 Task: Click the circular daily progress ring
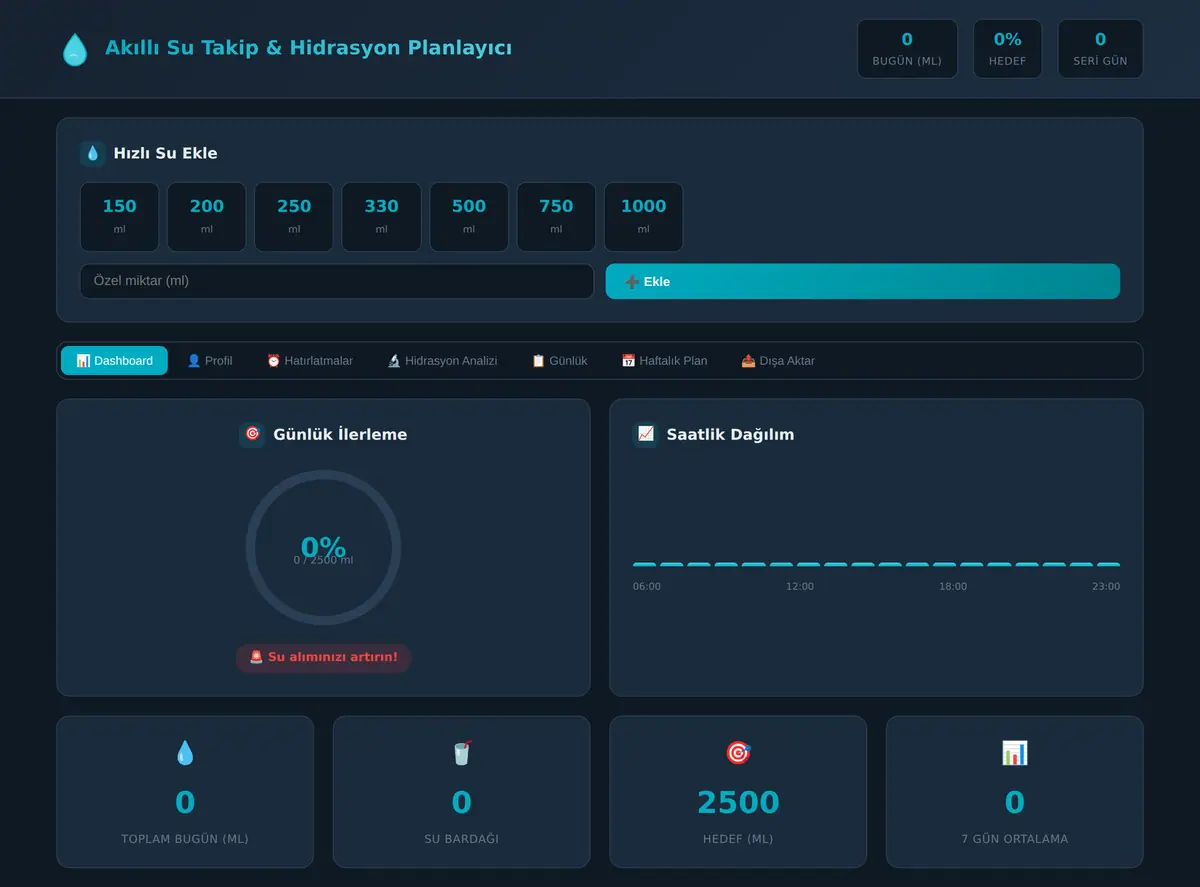coord(323,548)
